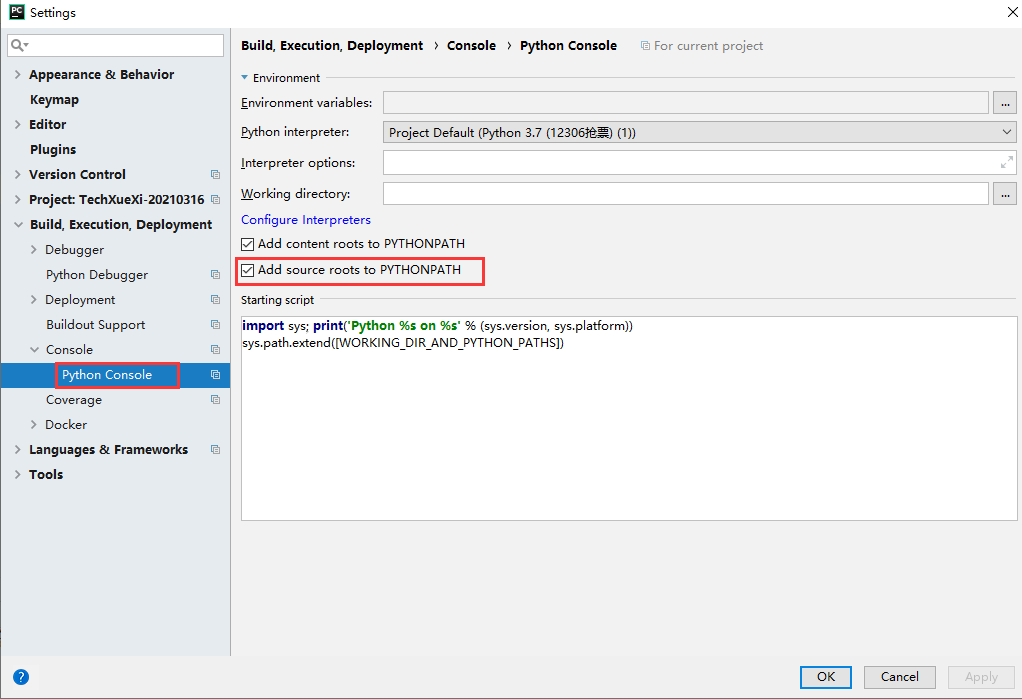Screen dimensions: 1022x699
Task: Close the Settings dialog
Action: pyautogui.click(x=1012, y=12)
